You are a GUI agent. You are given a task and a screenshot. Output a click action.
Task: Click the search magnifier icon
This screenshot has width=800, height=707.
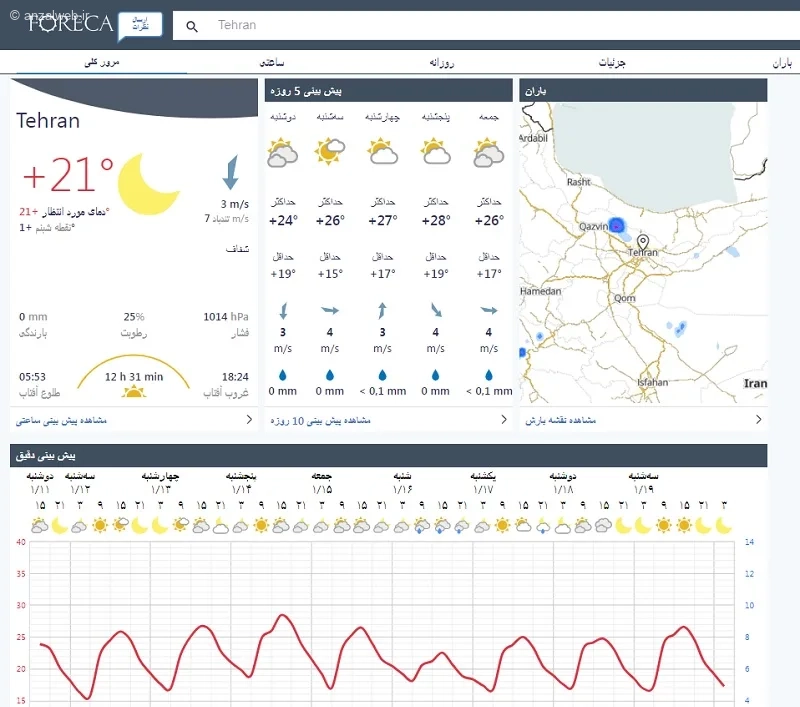point(192,26)
